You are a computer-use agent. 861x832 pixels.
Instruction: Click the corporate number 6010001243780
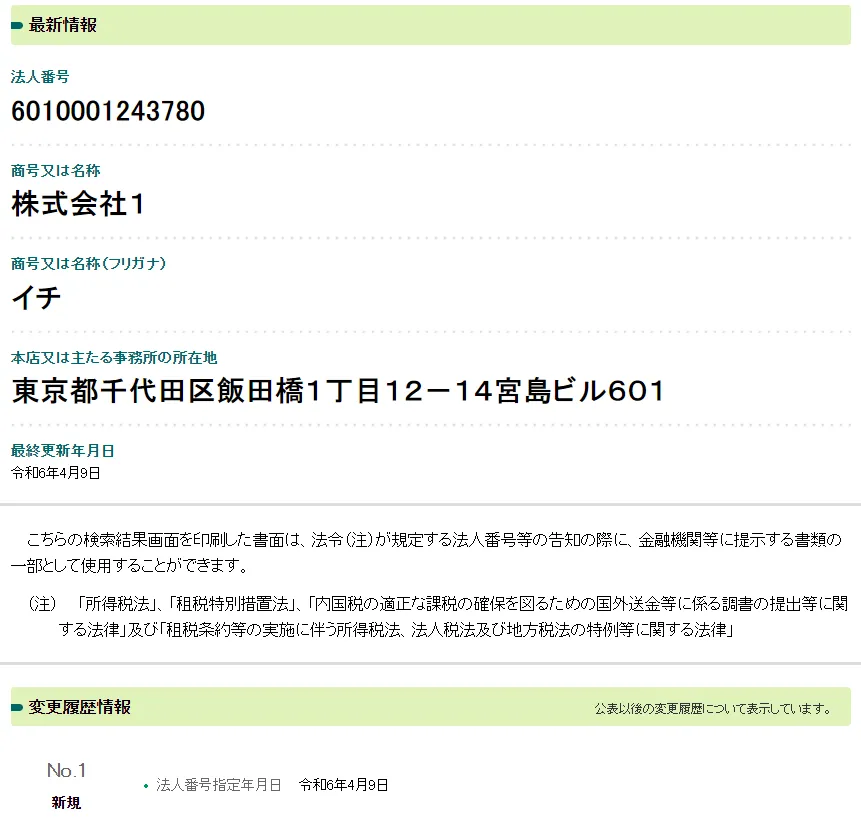tap(108, 111)
